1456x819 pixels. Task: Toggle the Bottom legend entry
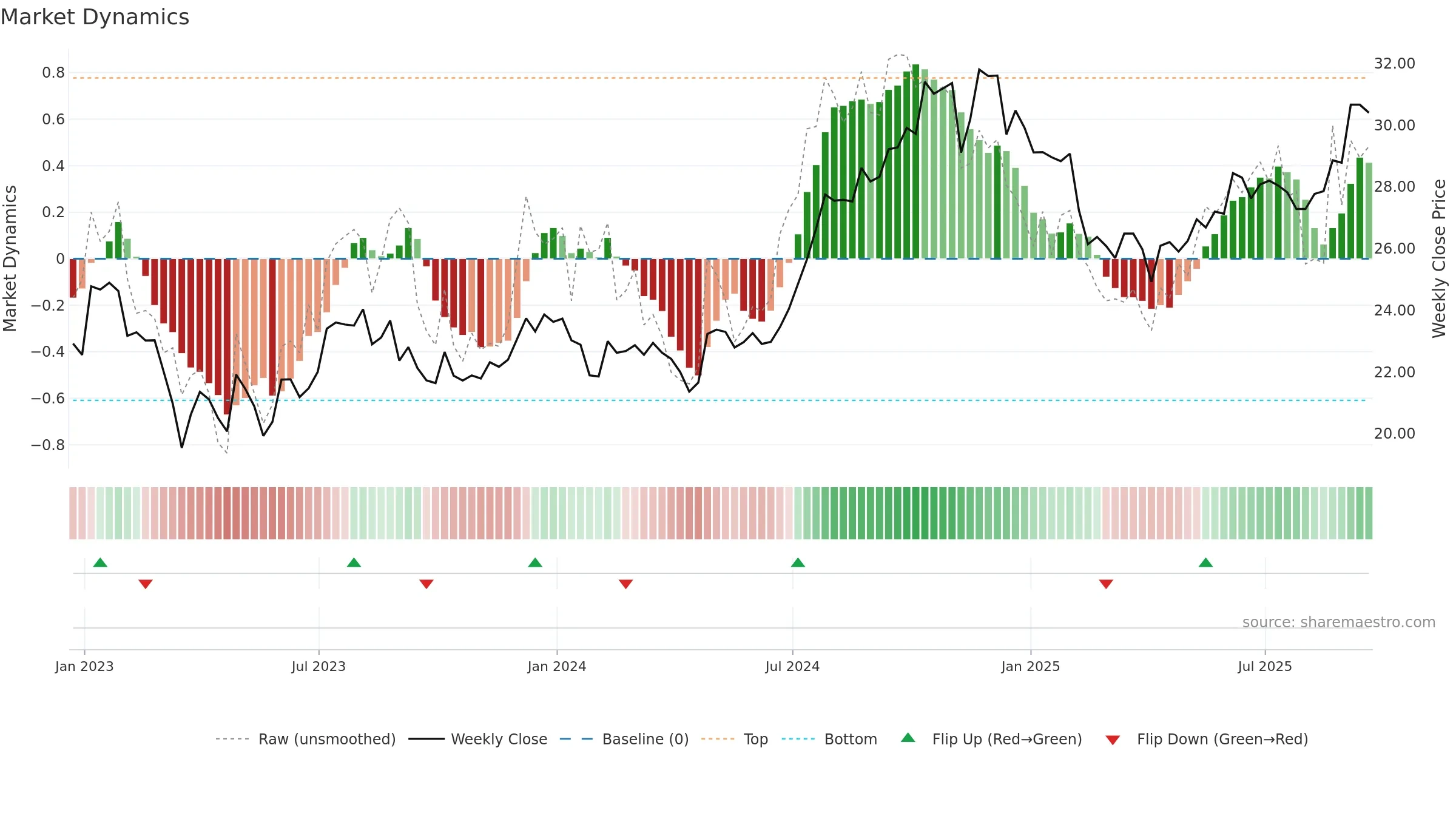(829, 739)
